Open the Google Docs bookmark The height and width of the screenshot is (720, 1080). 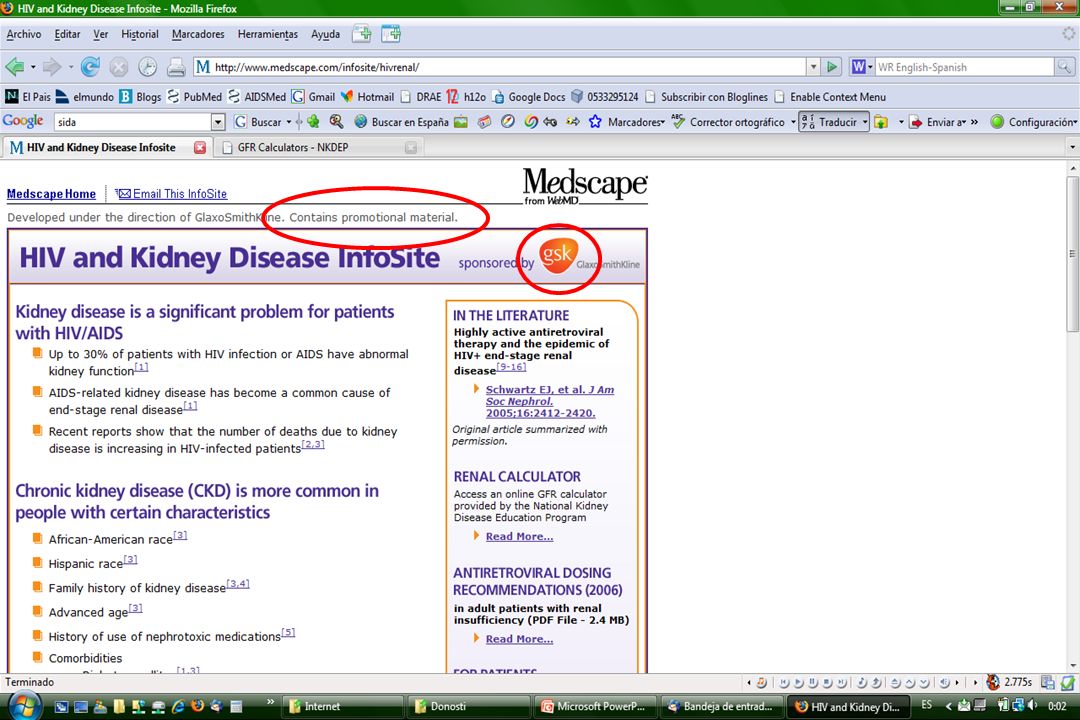[x=528, y=96]
